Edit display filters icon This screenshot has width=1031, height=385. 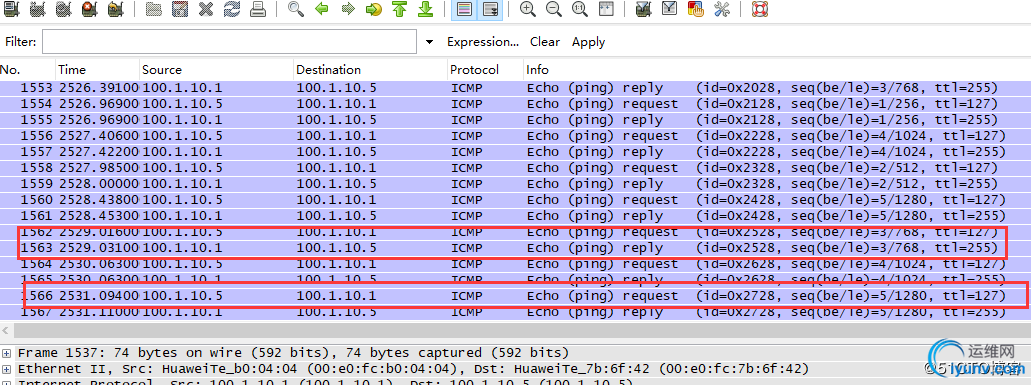point(669,9)
